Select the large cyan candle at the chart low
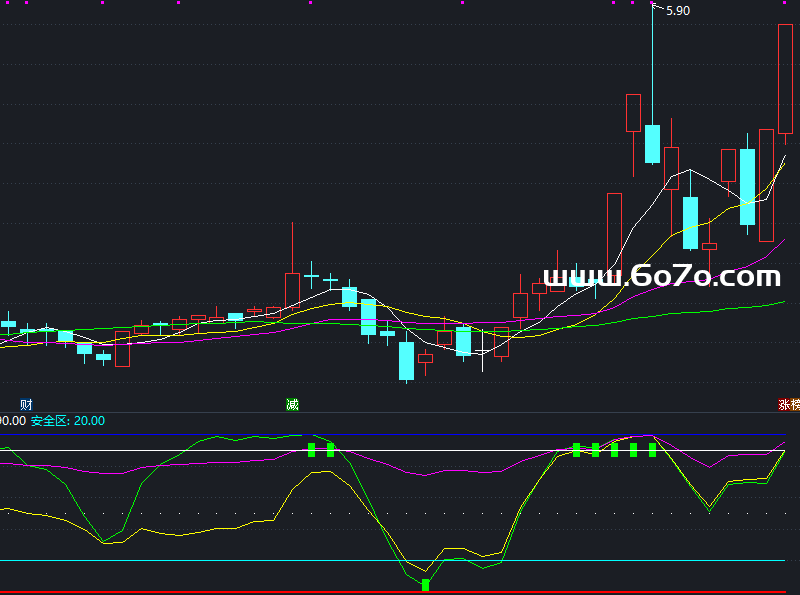The height and width of the screenshot is (595, 800). (406, 361)
